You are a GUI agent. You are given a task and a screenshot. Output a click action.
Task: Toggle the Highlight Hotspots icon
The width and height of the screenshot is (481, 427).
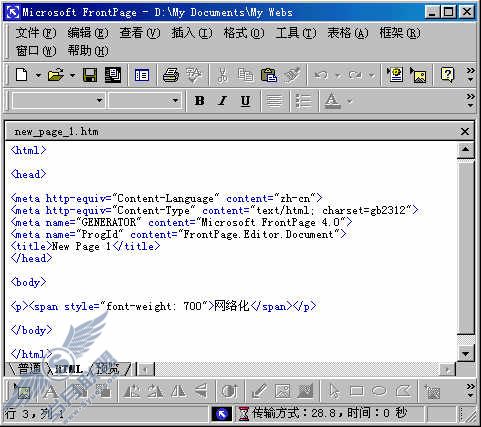(x=432, y=391)
